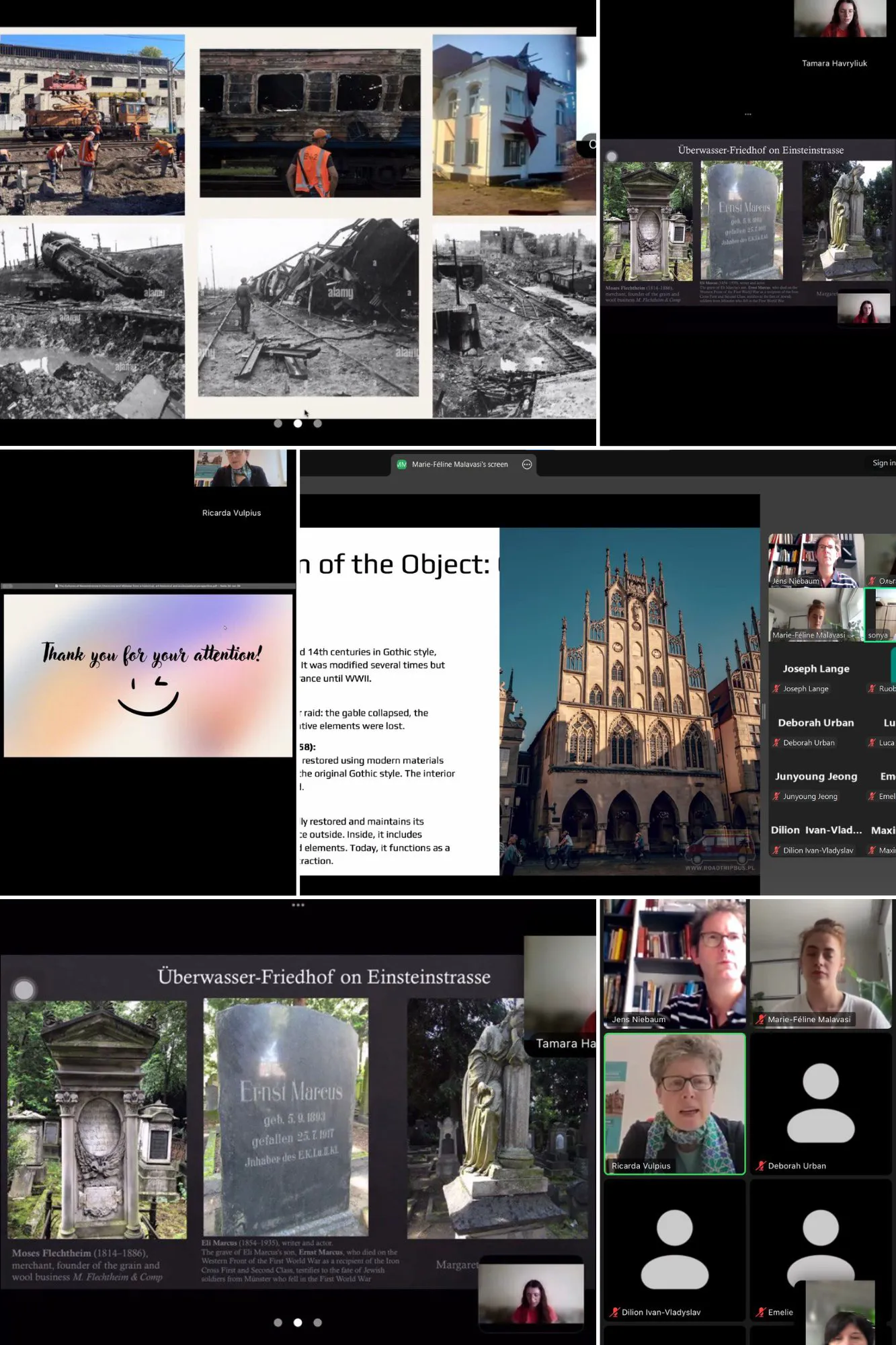The image size is (896, 1345).
Task: Select the first page dot under railway photos
Action: pyautogui.click(x=278, y=423)
